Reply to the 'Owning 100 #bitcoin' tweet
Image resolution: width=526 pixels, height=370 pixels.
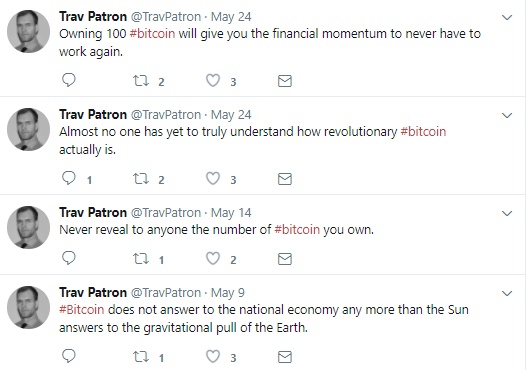(69, 80)
